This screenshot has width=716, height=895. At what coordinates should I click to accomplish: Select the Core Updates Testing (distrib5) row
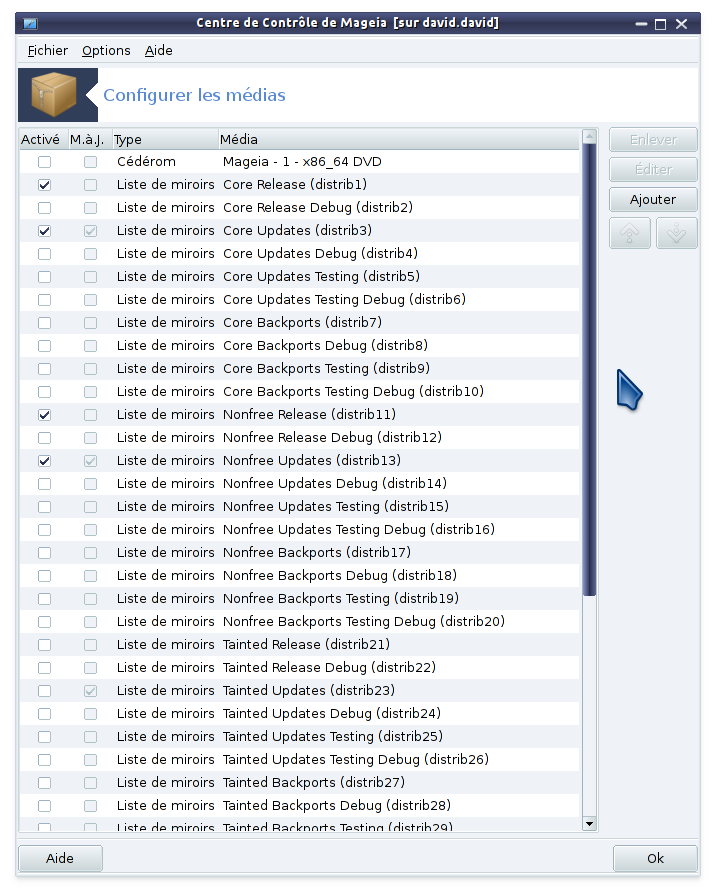pos(299,276)
